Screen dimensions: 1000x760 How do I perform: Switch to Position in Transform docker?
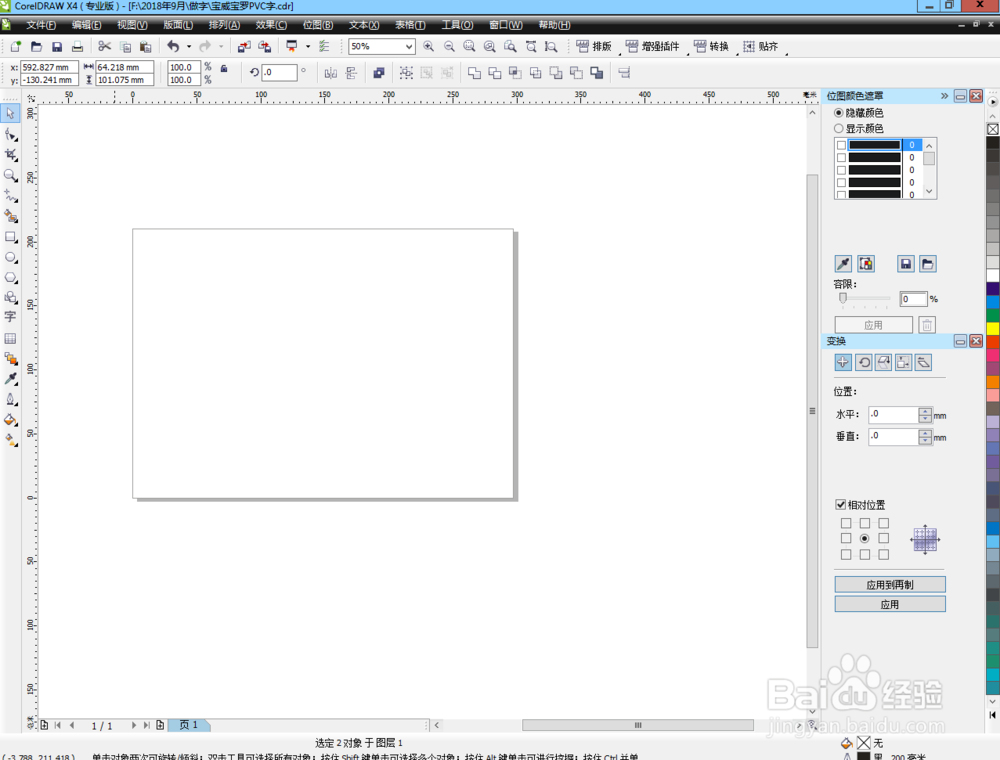click(x=843, y=362)
